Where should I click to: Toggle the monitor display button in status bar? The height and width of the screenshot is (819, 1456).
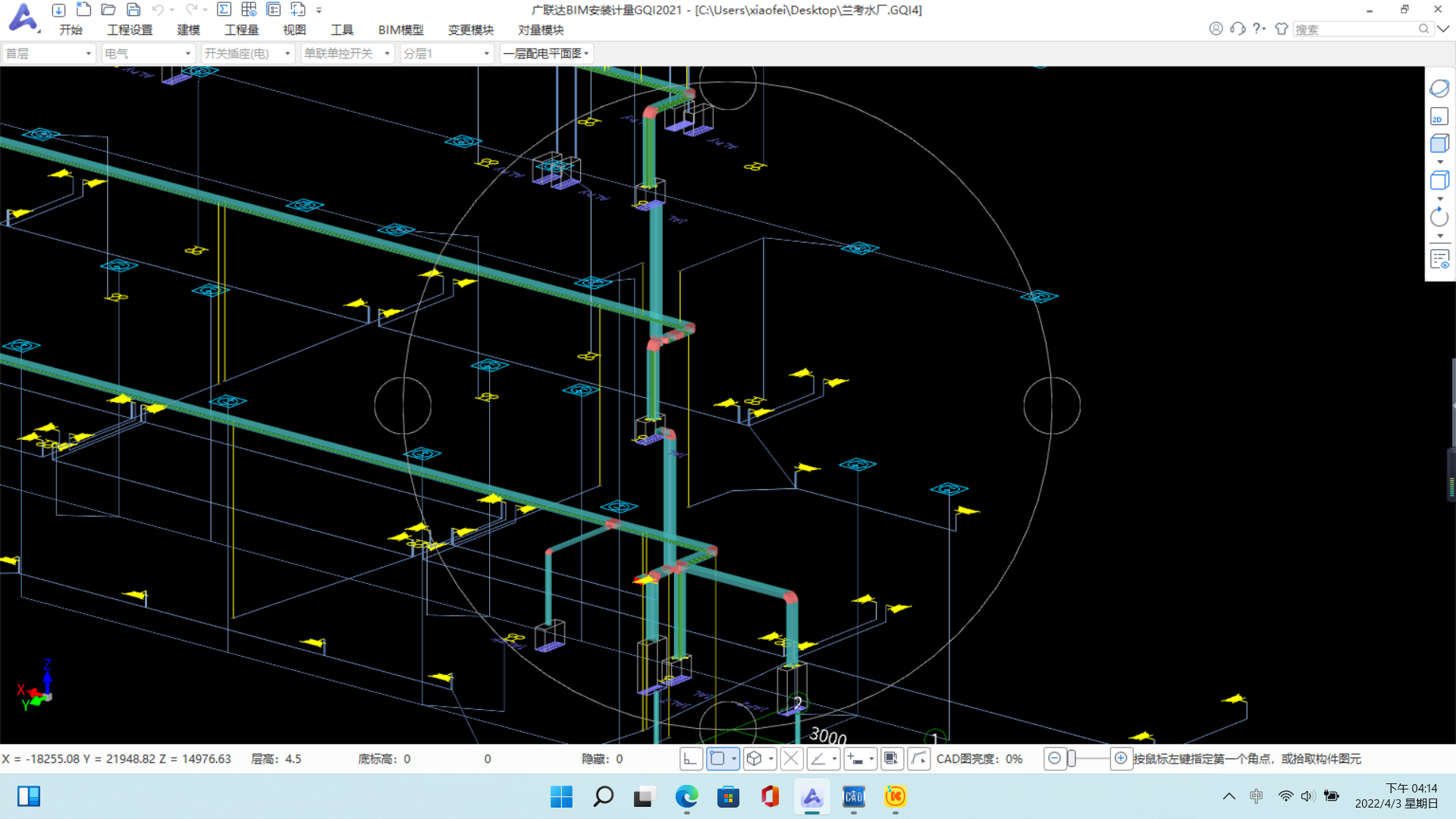click(x=892, y=758)
